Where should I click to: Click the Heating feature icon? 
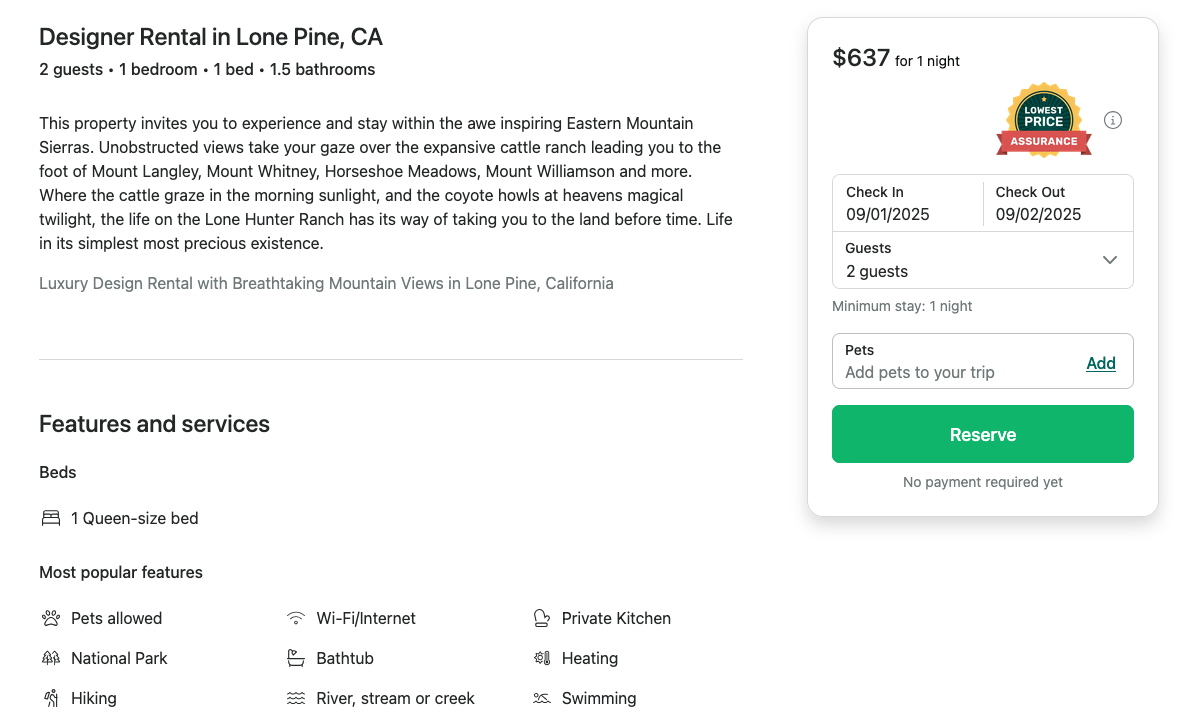541,658
